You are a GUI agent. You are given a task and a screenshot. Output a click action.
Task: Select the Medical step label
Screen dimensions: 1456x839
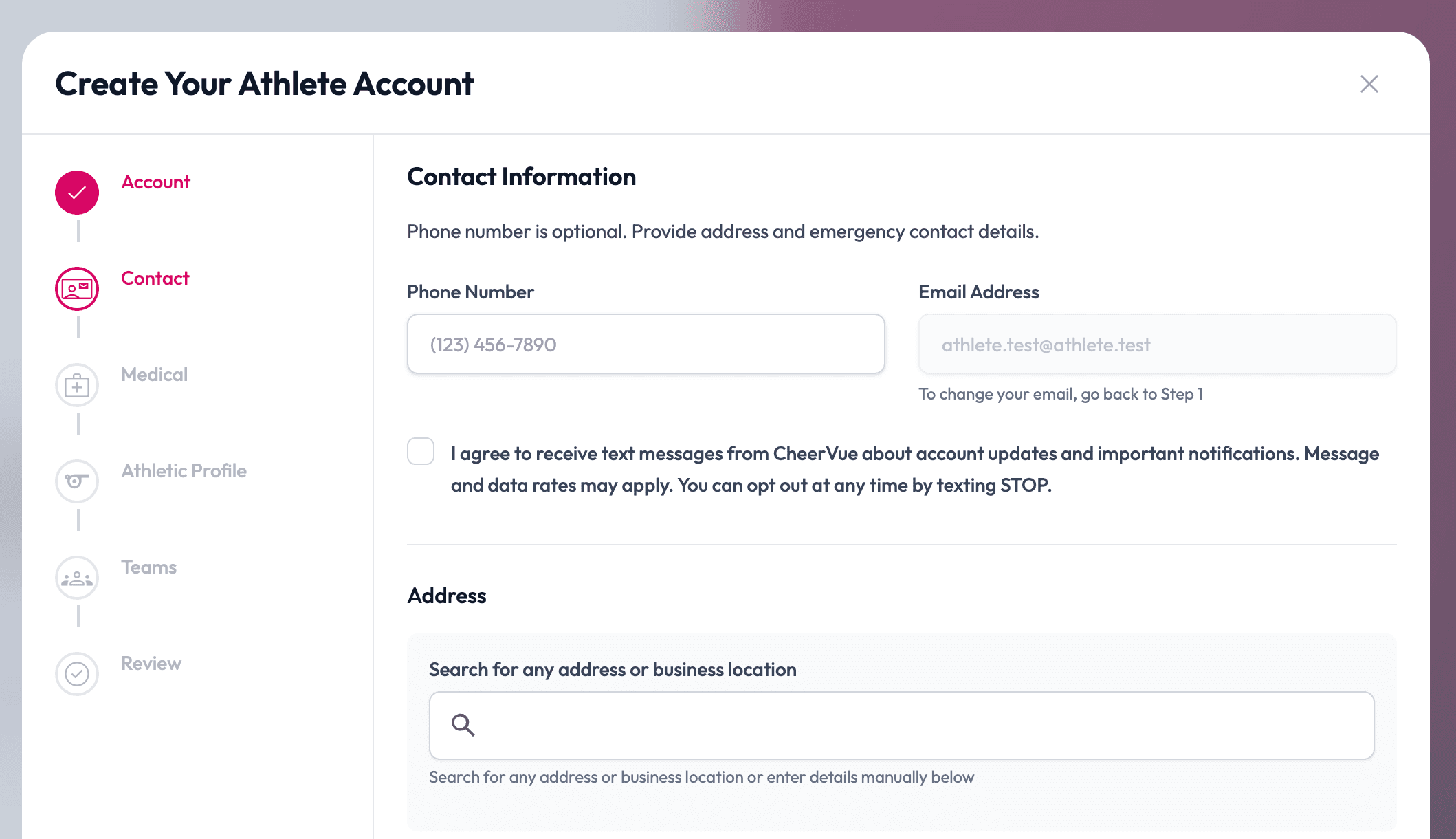point(154,375)
